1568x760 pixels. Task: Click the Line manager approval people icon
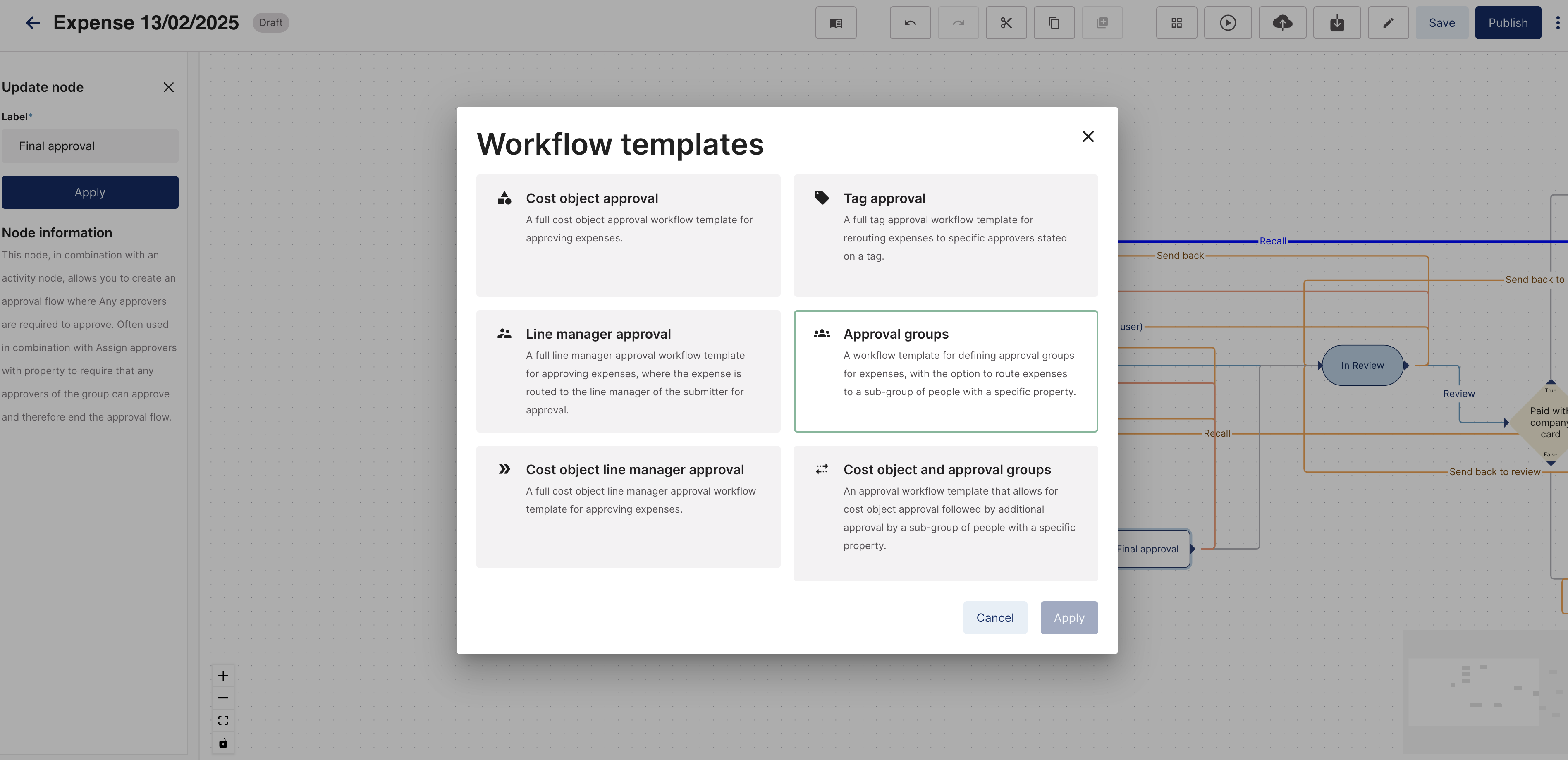[x=504, y=333]
